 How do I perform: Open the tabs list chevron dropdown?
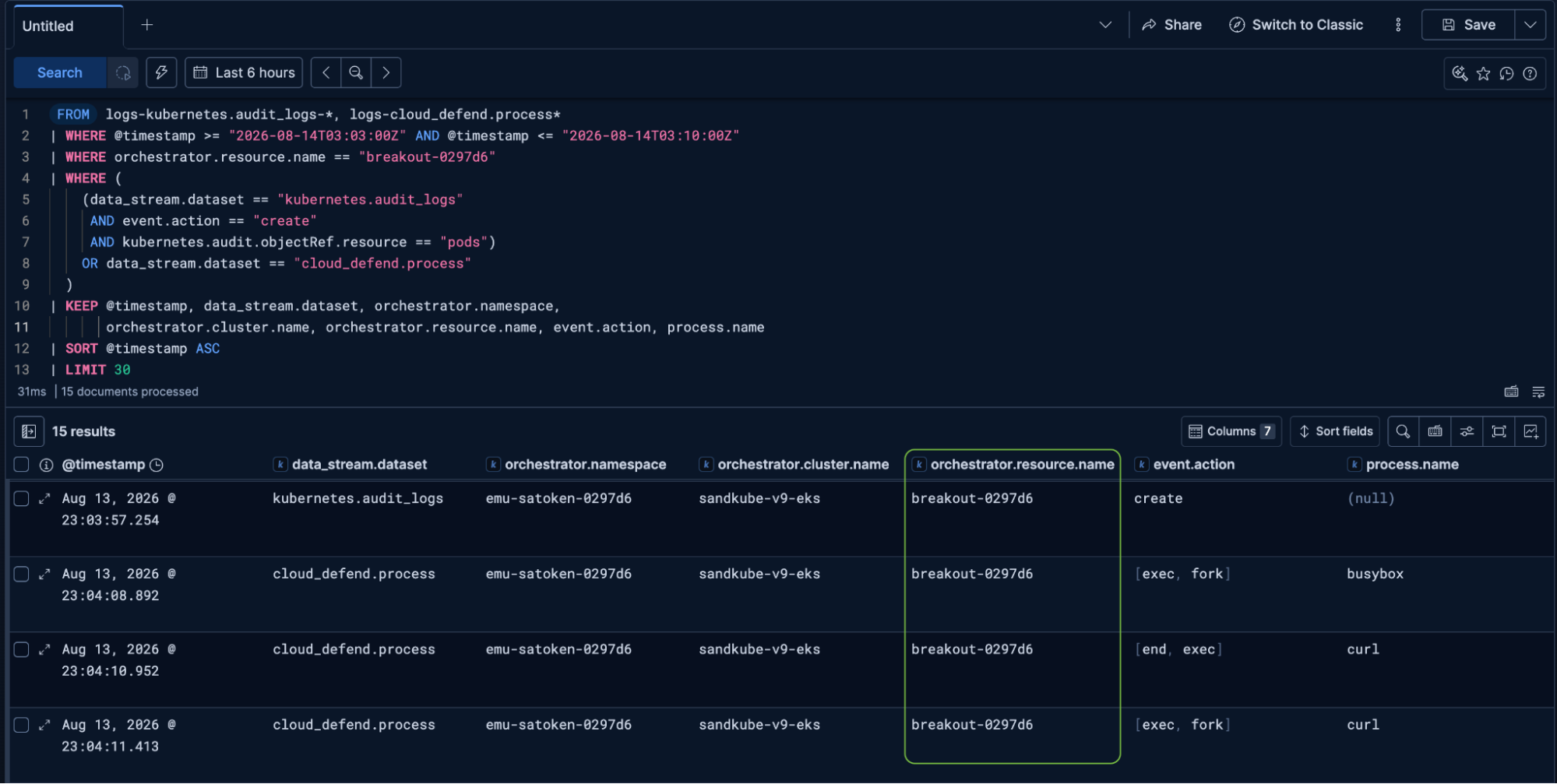(1104, 25)
